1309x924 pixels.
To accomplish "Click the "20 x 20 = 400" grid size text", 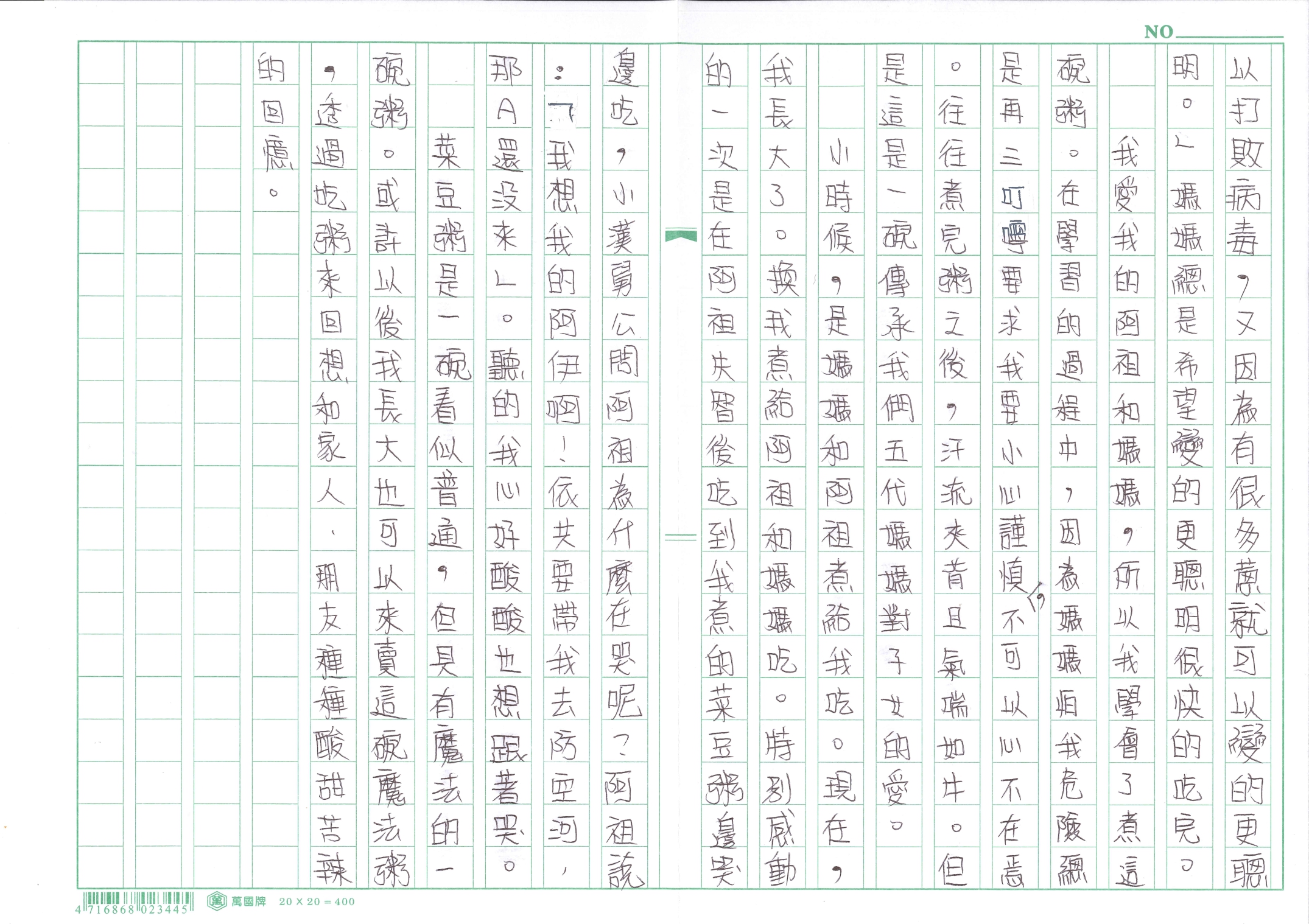I will tap(317, 901).
